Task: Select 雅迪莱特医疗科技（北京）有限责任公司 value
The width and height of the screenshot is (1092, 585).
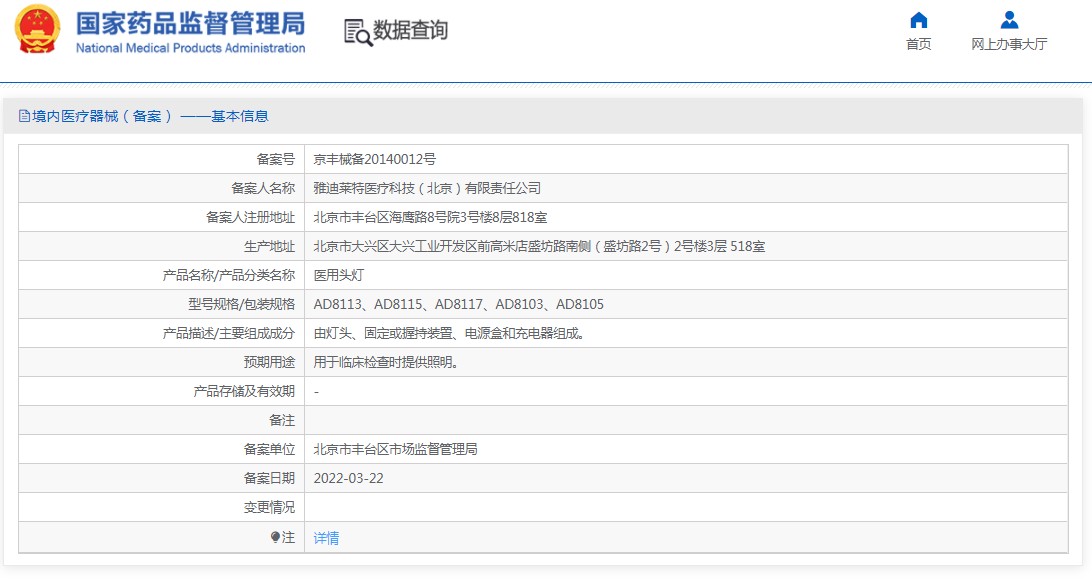Action: click(x=427, y=188)
